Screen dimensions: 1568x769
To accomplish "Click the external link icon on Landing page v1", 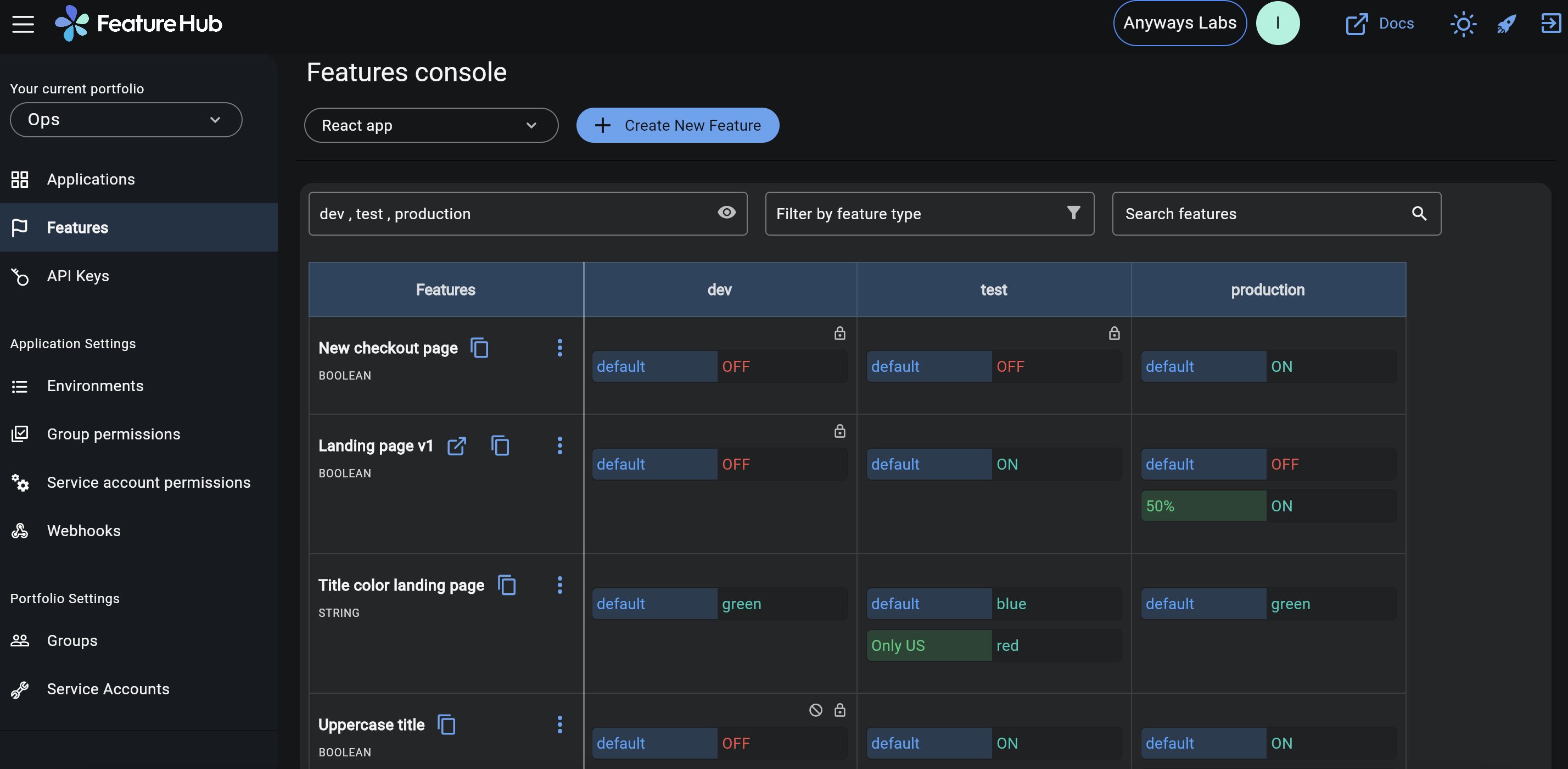I will 457,444.
